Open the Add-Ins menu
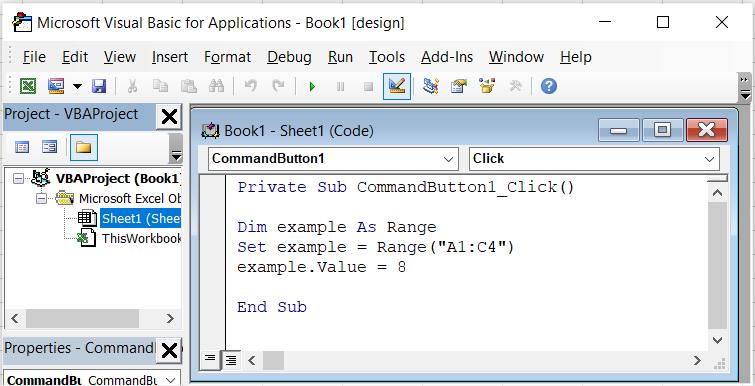 tap(447, 57)
